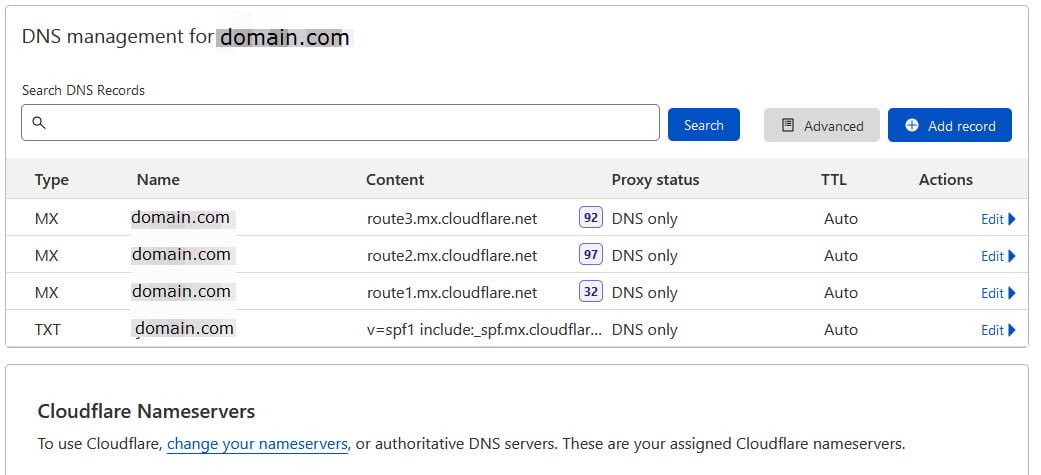
Task: Sort by the Name column header
Action: point(158,180)
